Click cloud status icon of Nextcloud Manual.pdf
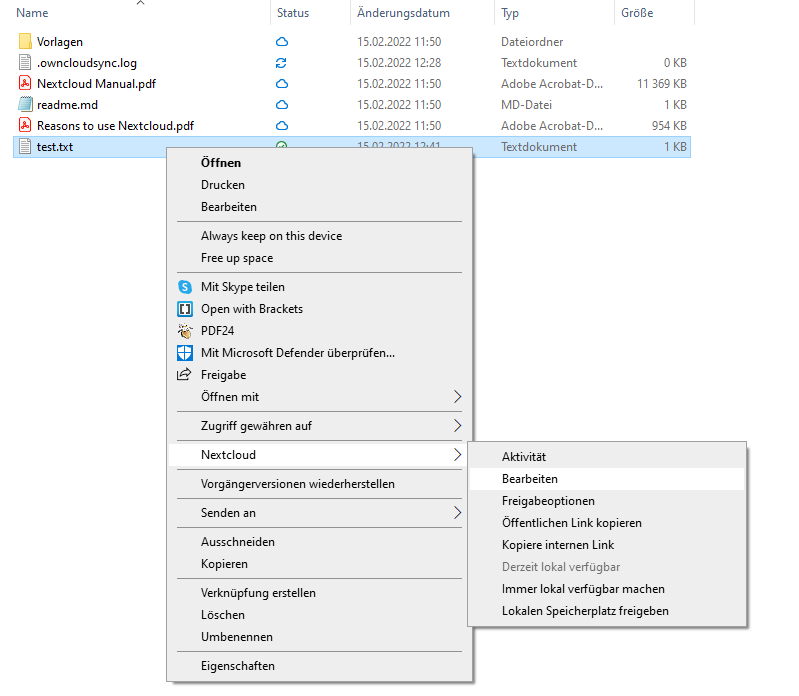This screenshot has width=799, height=696. point(282,84)
